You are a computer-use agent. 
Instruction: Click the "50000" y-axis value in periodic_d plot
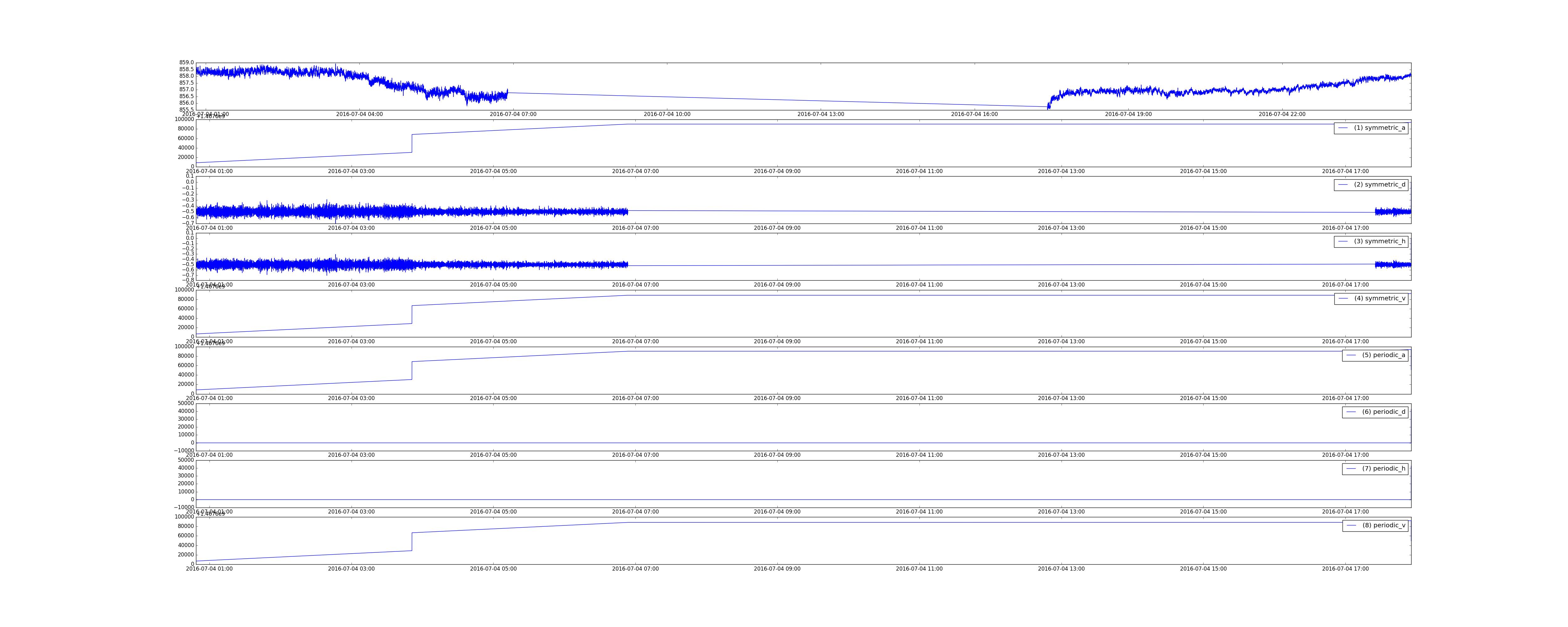[185, 403]
